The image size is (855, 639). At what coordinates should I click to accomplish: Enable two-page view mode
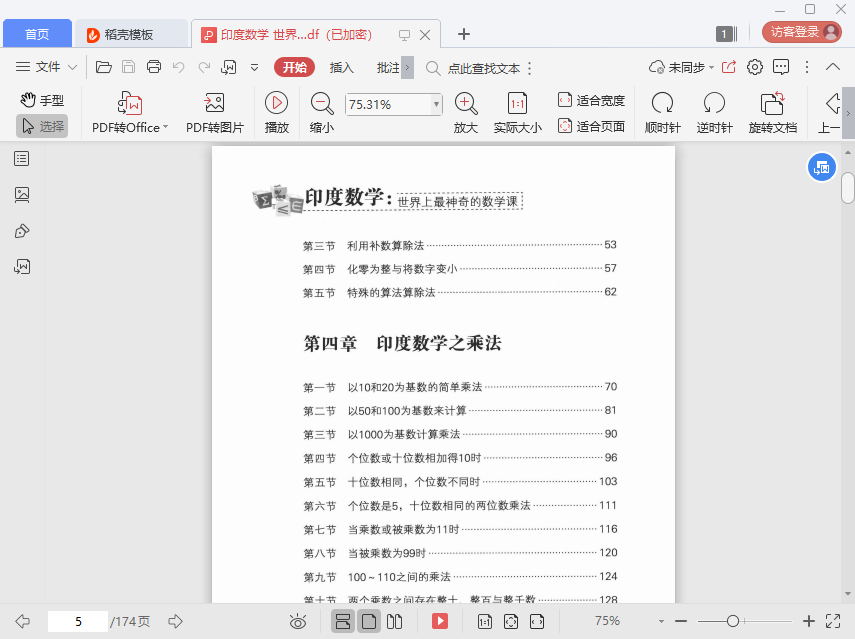click(394, 621)
